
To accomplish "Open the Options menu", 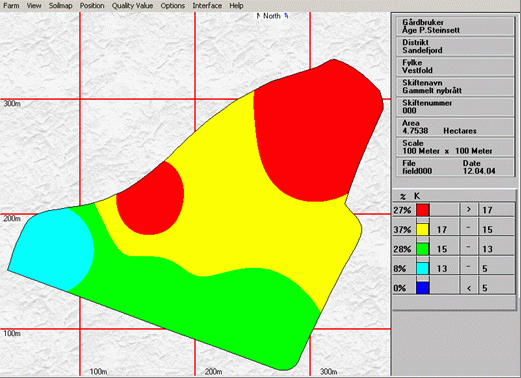I will coord(172,6).
